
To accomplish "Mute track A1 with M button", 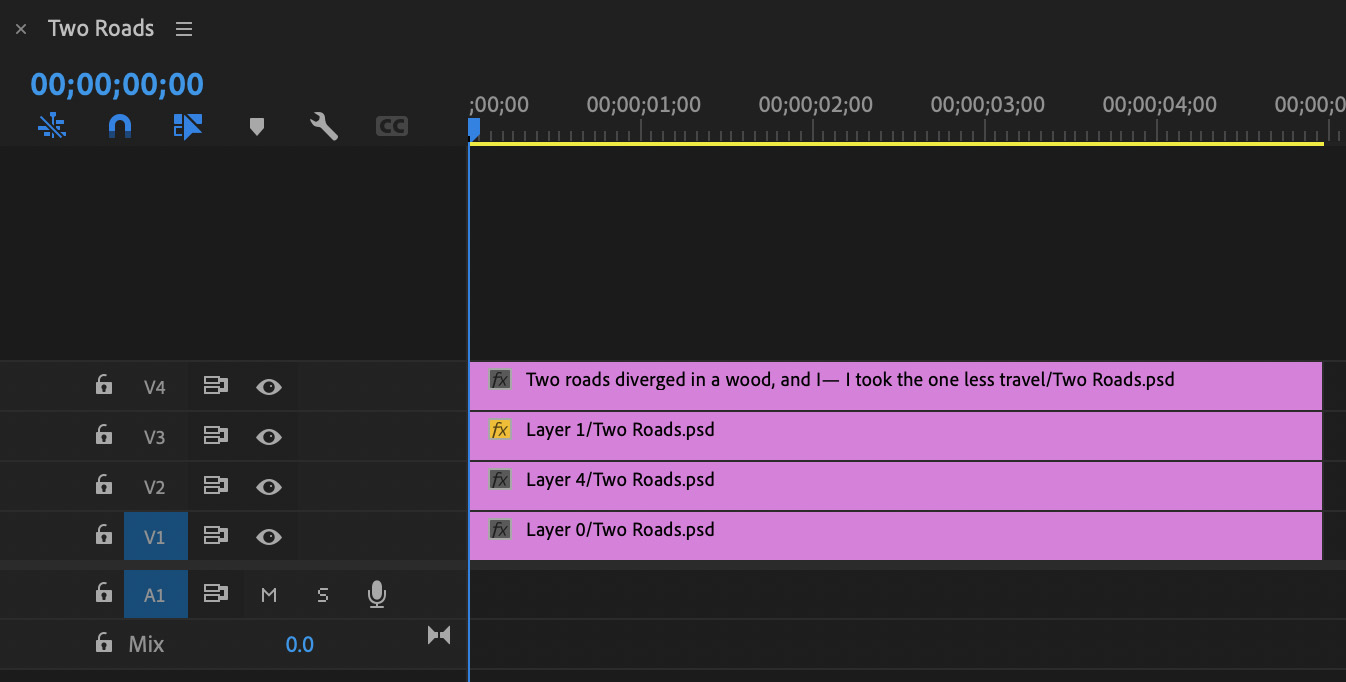I will coord(268,595).
